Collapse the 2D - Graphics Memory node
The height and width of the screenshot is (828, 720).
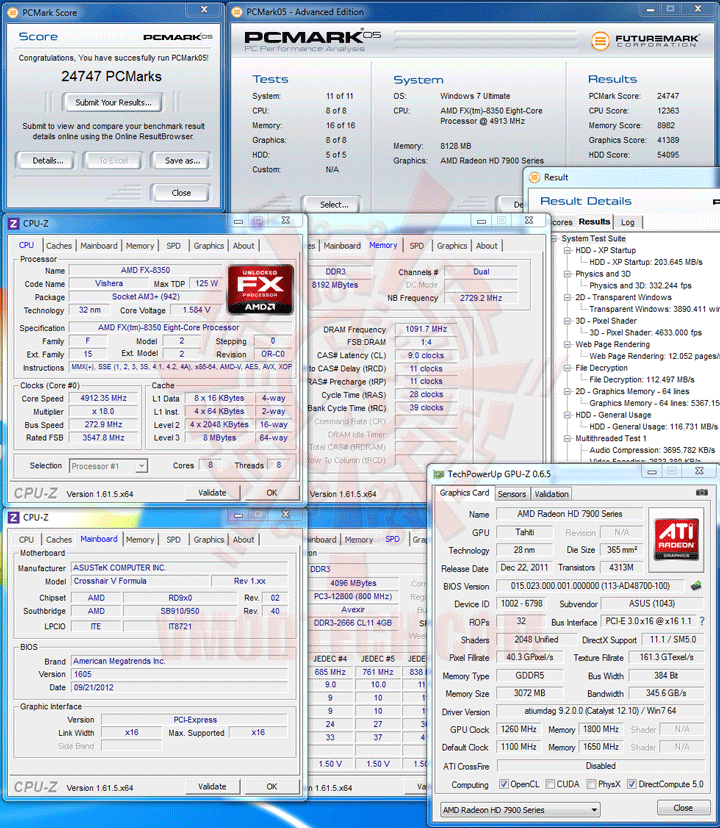click(567, 391)
